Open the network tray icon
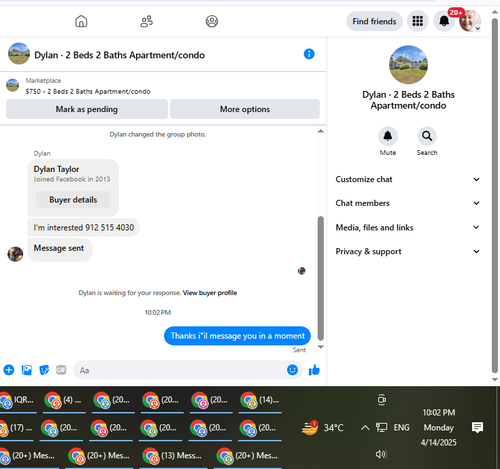This screenshot has width=500, height=469. click(x=381, y=428)
